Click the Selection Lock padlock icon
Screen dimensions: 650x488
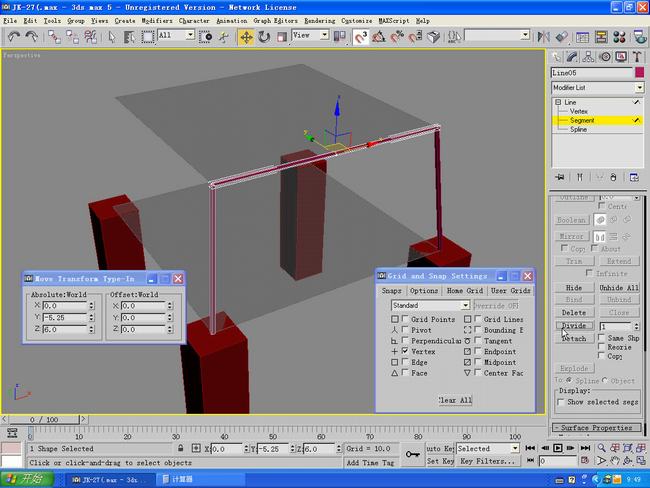(180, 448)
